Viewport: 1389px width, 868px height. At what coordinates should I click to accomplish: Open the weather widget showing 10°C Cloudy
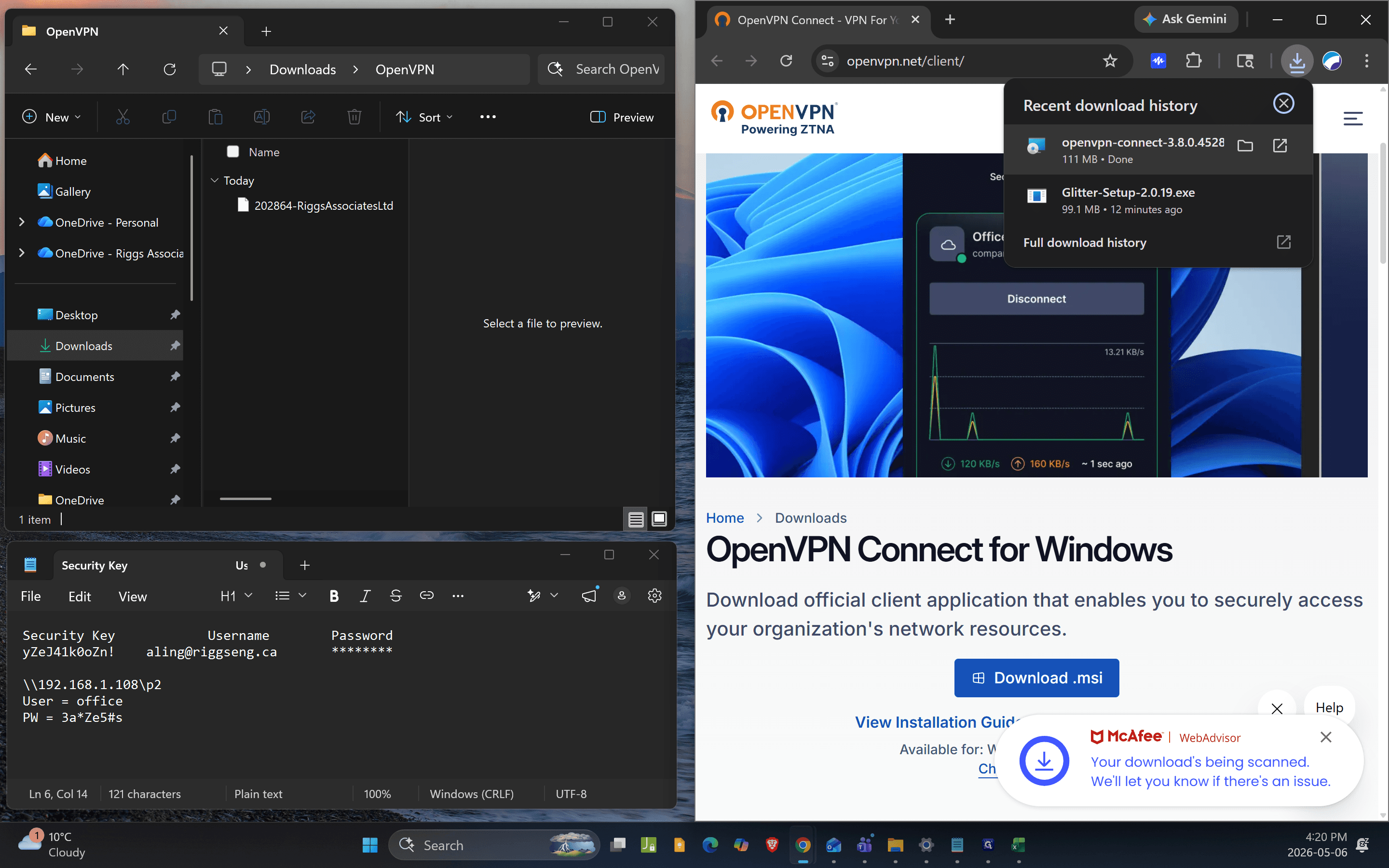click(52, 844)
